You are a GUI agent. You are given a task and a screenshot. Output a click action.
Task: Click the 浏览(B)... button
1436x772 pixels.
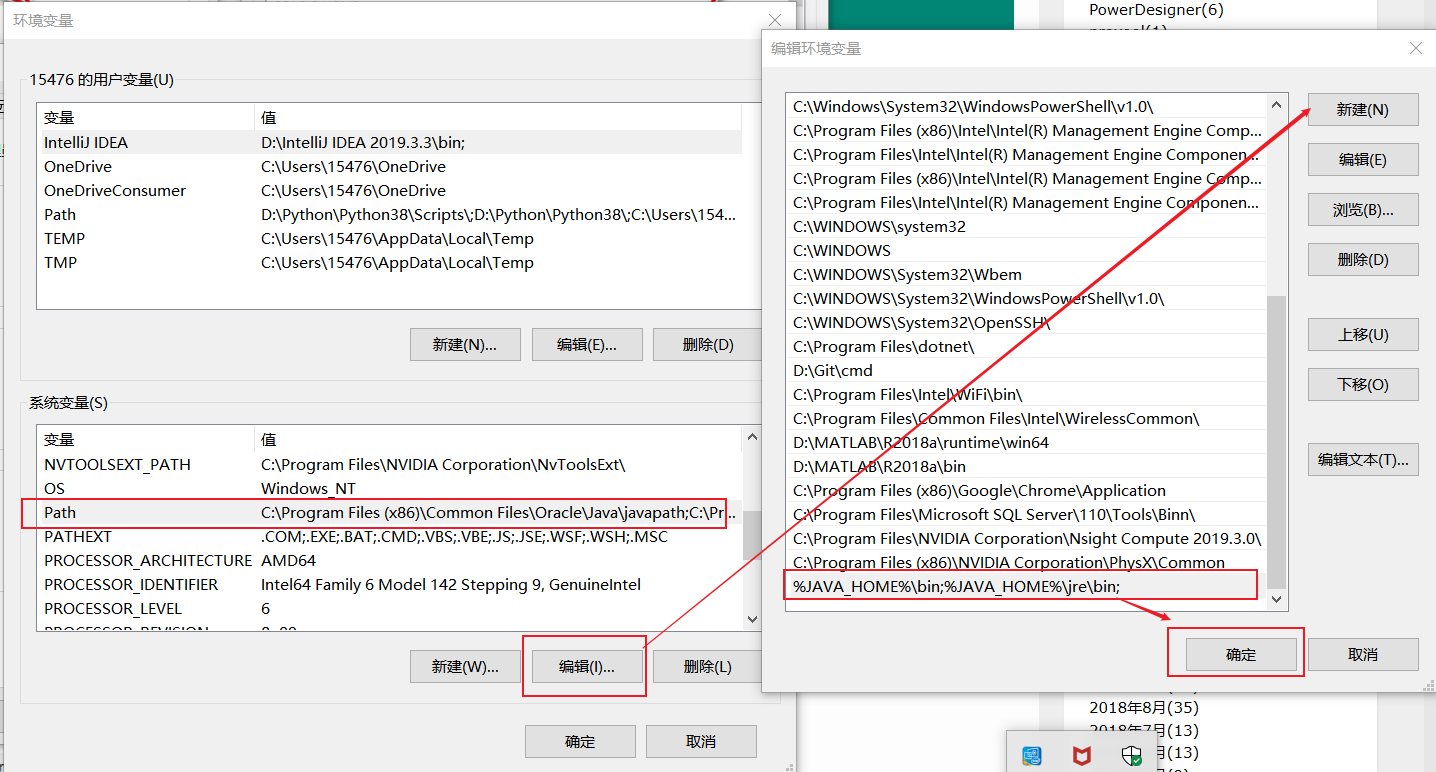pyautogui.click(x=1363, y=210)
